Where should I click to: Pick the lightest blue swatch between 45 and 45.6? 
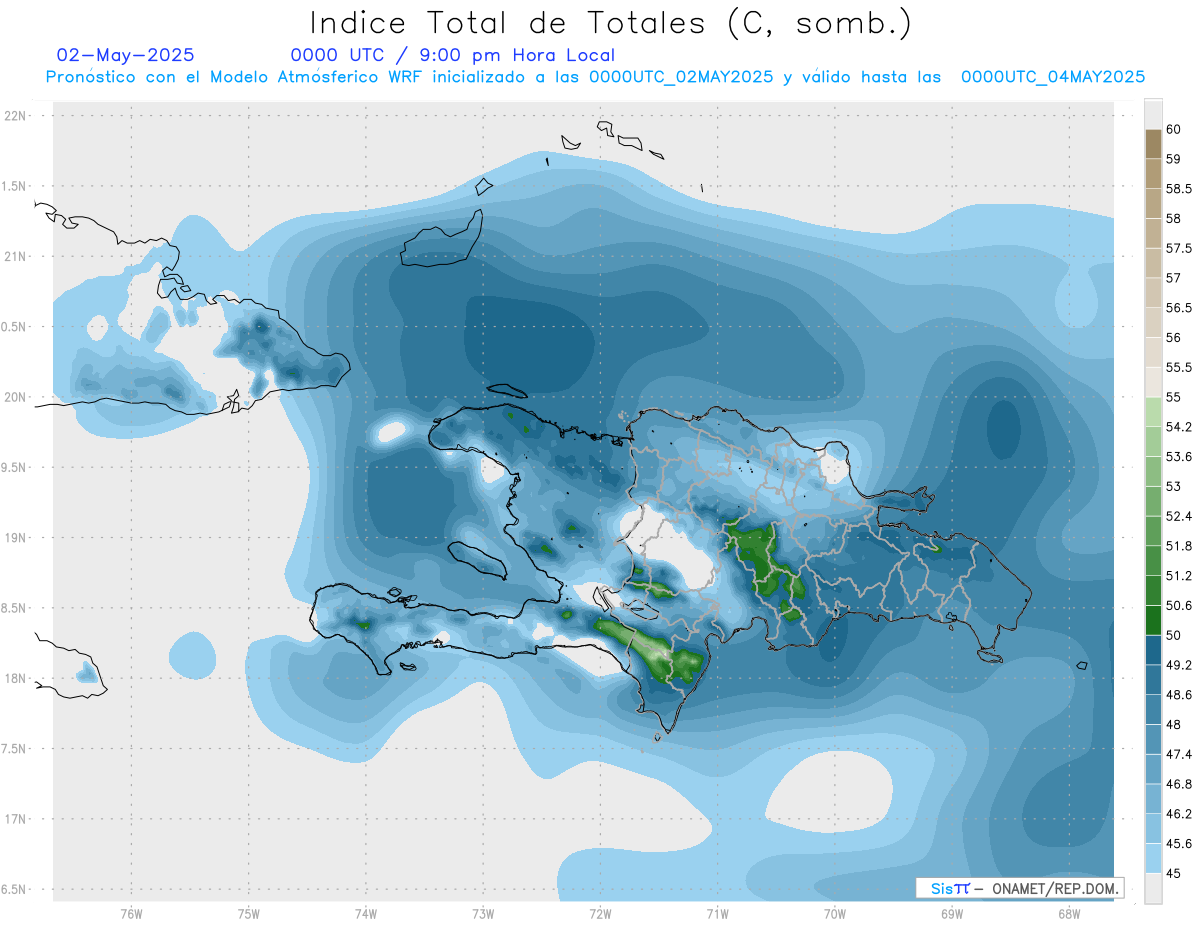[1153, 859]
